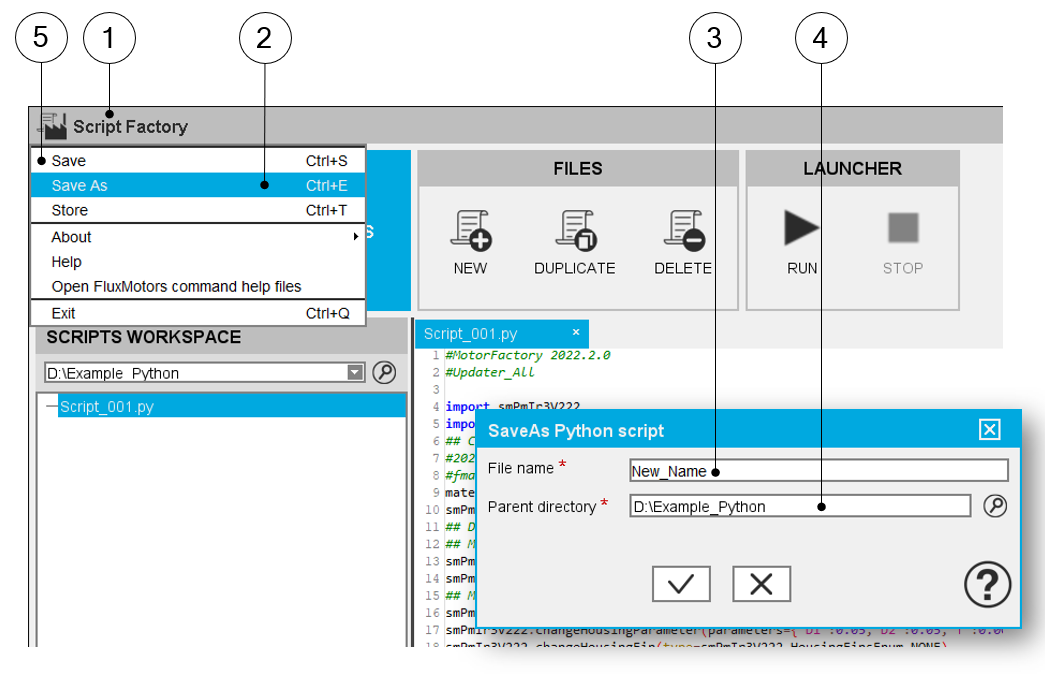
Task: Click the Script Factory logo icon
Action: click(52, 126)
